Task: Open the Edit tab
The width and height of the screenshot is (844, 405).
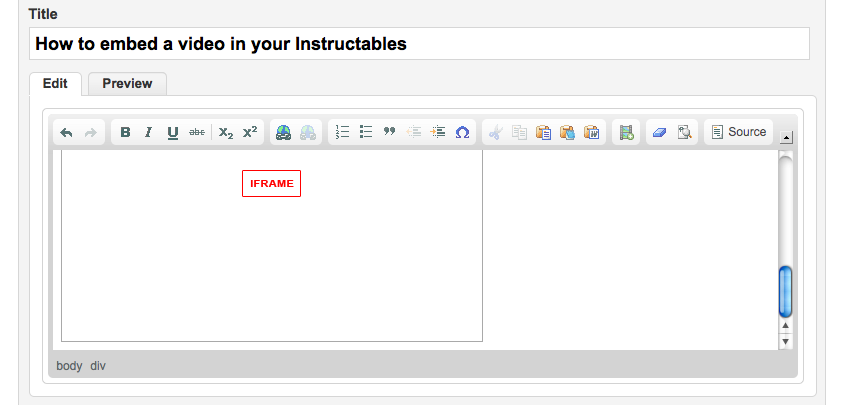Action: tap(55, 83)
